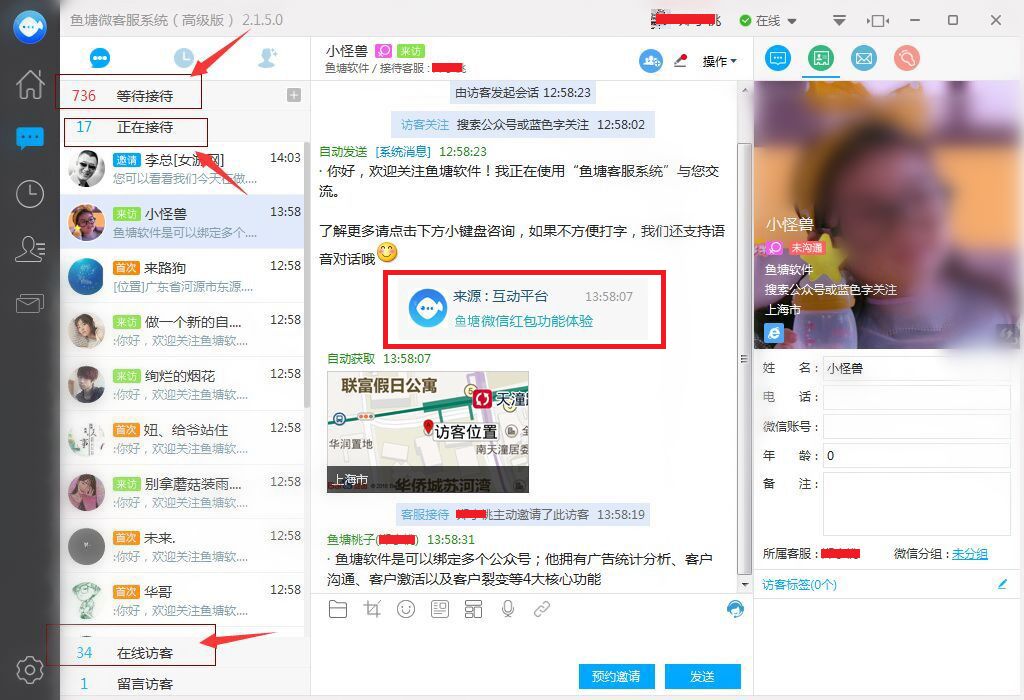This screenshot has width=1024, height=700.
Task: Open the chat bubble tab in right panel
Action: point(778,58)
